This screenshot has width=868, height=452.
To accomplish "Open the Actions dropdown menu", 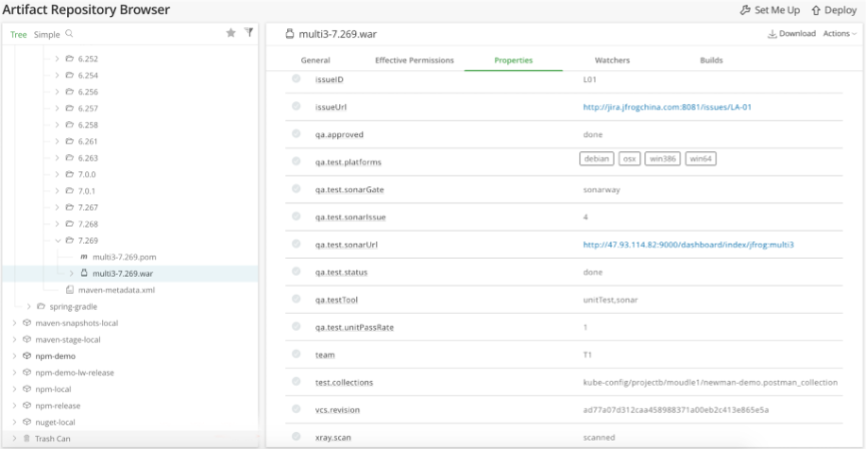I will click(839, 34).
